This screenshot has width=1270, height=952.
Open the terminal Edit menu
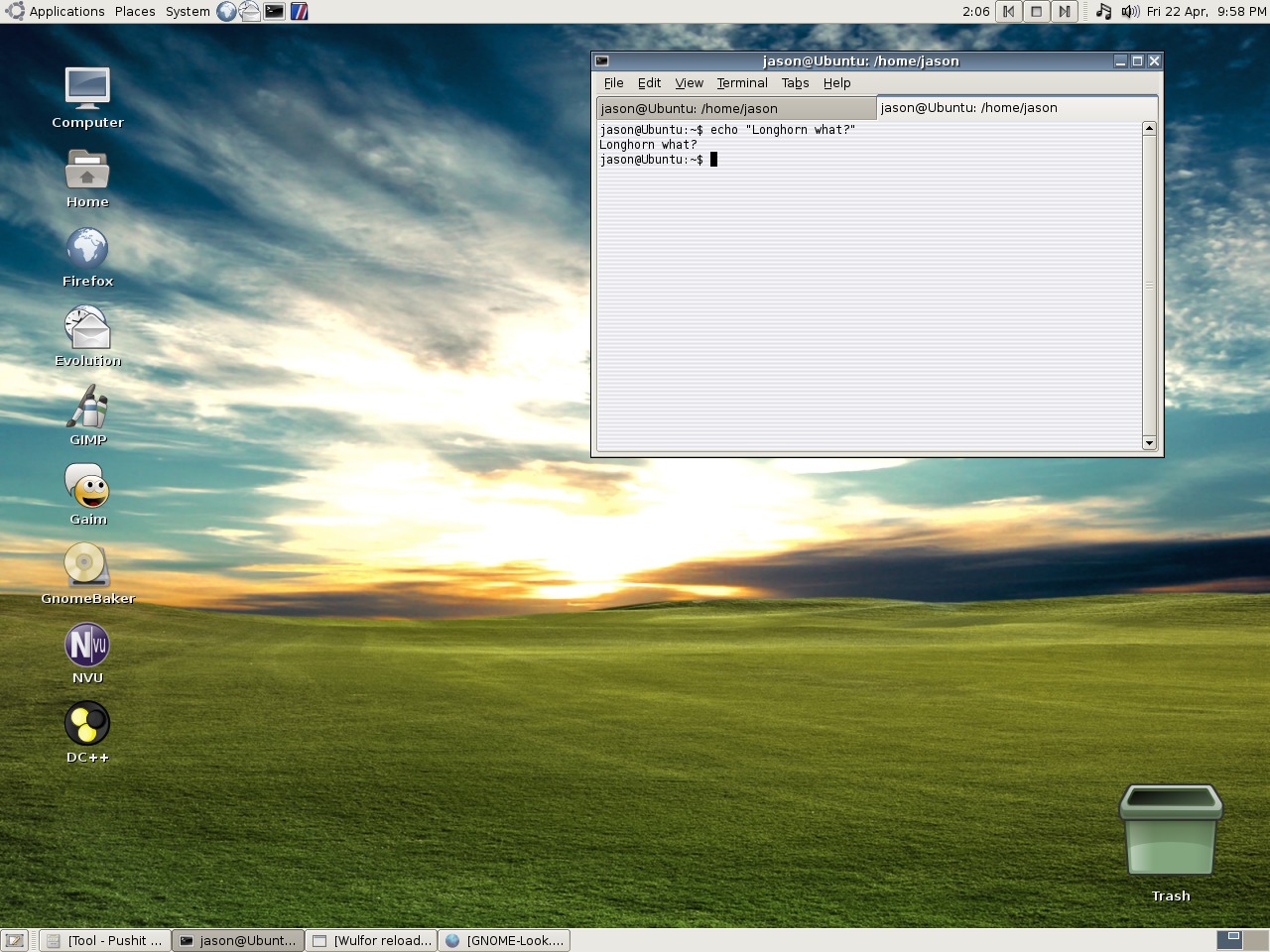(x=649, y=83)
